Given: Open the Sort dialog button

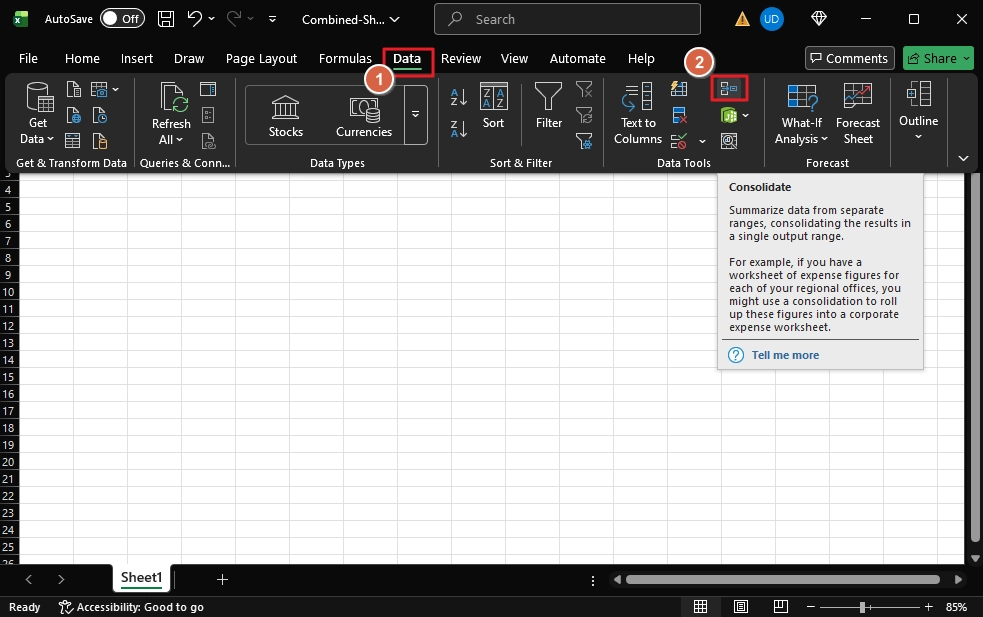Looking at the screenshot, I should (493, 107).
